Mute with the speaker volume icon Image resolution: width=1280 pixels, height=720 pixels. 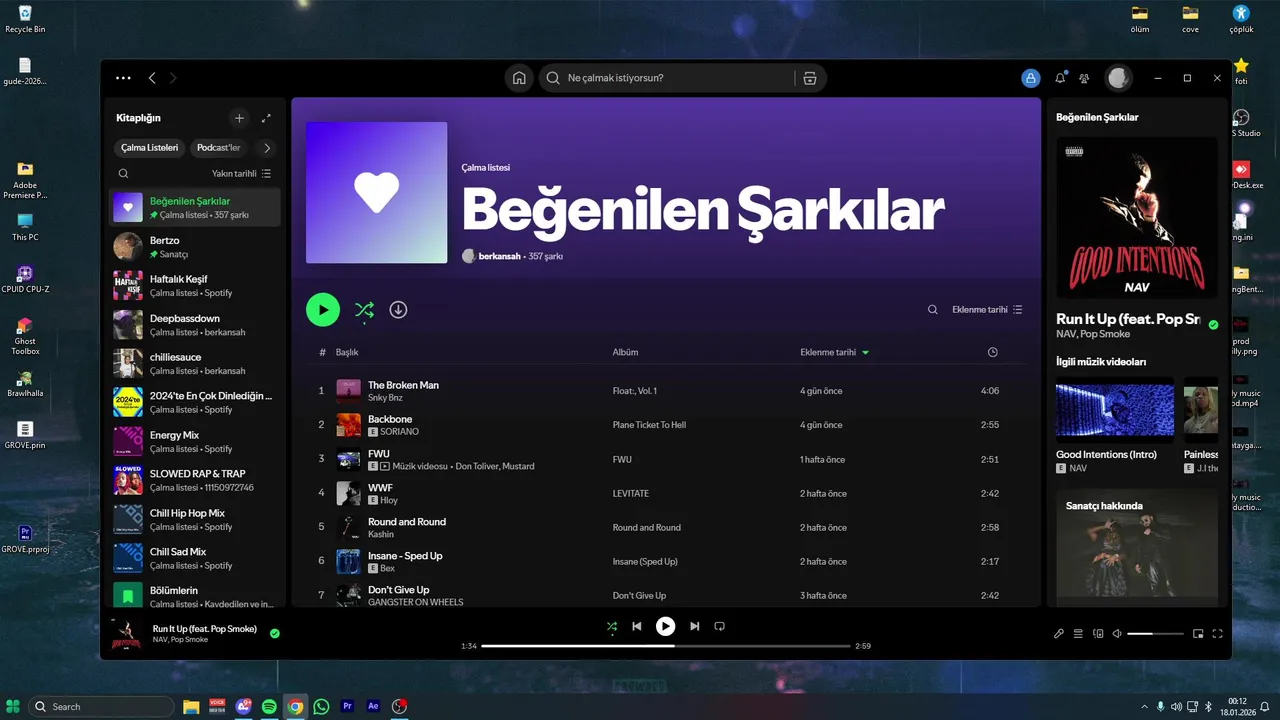[x=1117, y=633]
